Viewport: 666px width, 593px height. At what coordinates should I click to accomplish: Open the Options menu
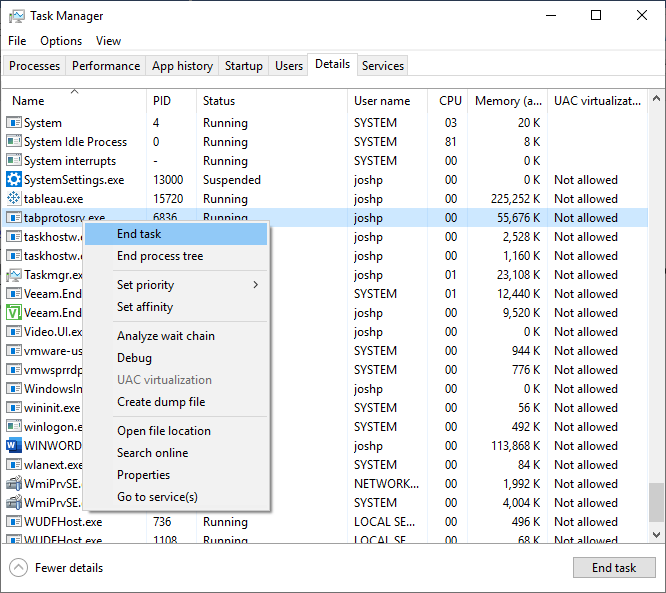click(x=61, y=41)
